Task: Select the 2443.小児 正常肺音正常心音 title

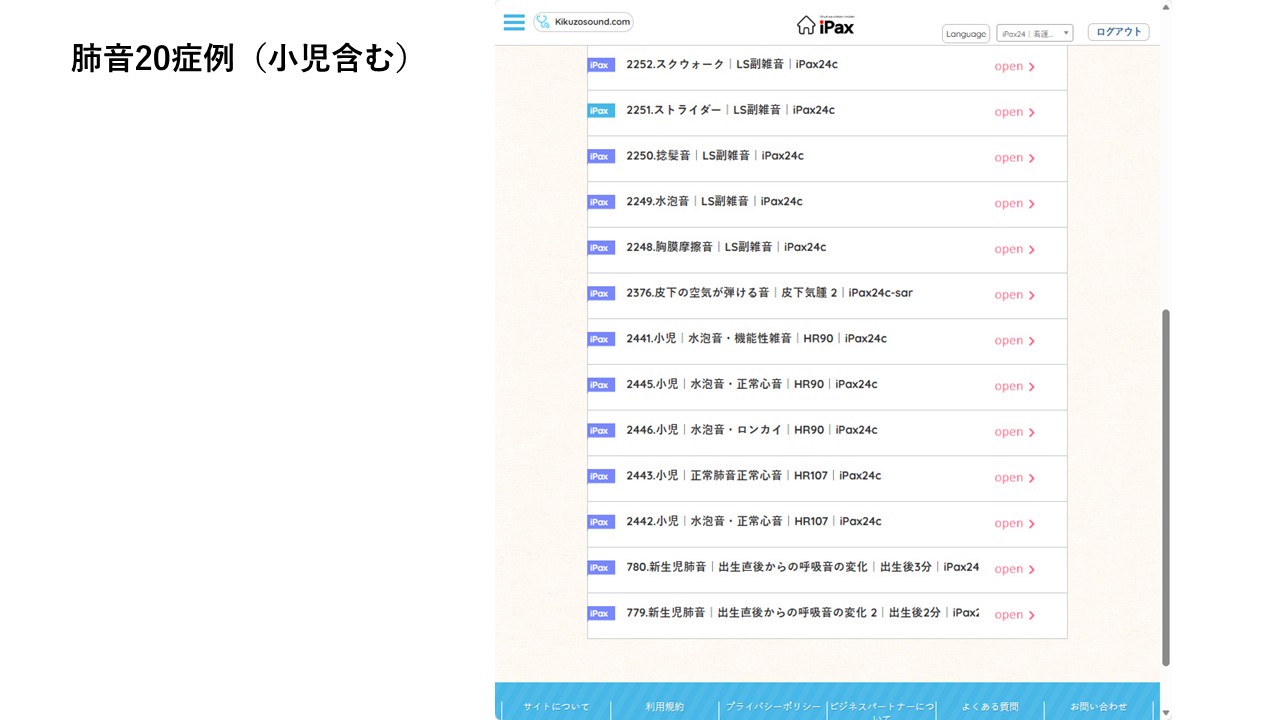Action: pos(754,476)
